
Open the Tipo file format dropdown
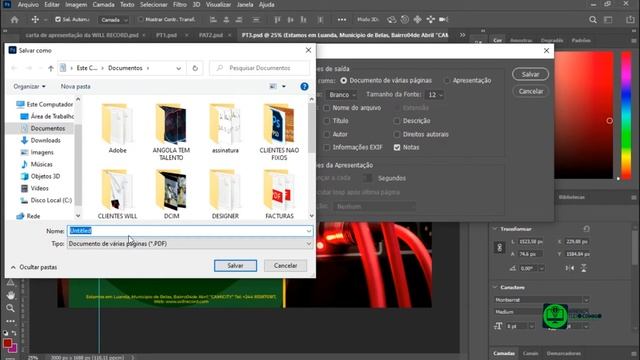190,244
